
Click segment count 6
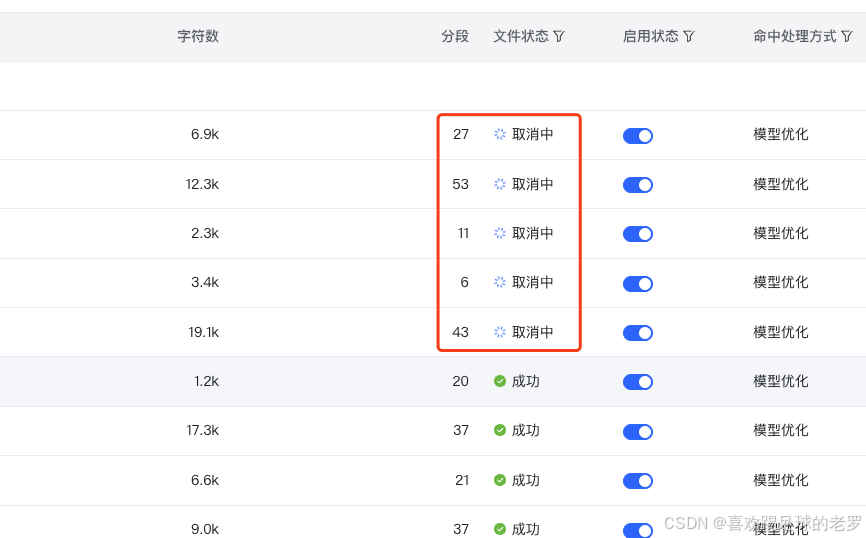464,282
